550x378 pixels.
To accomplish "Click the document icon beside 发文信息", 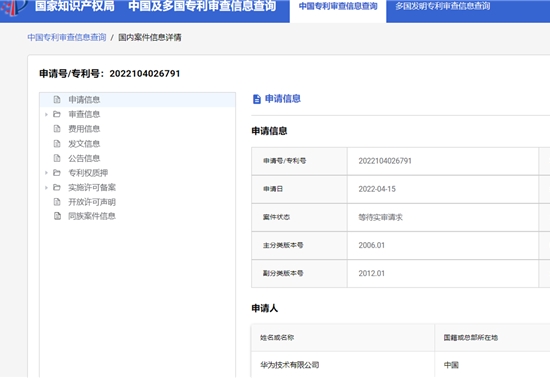I will point(57,144).
